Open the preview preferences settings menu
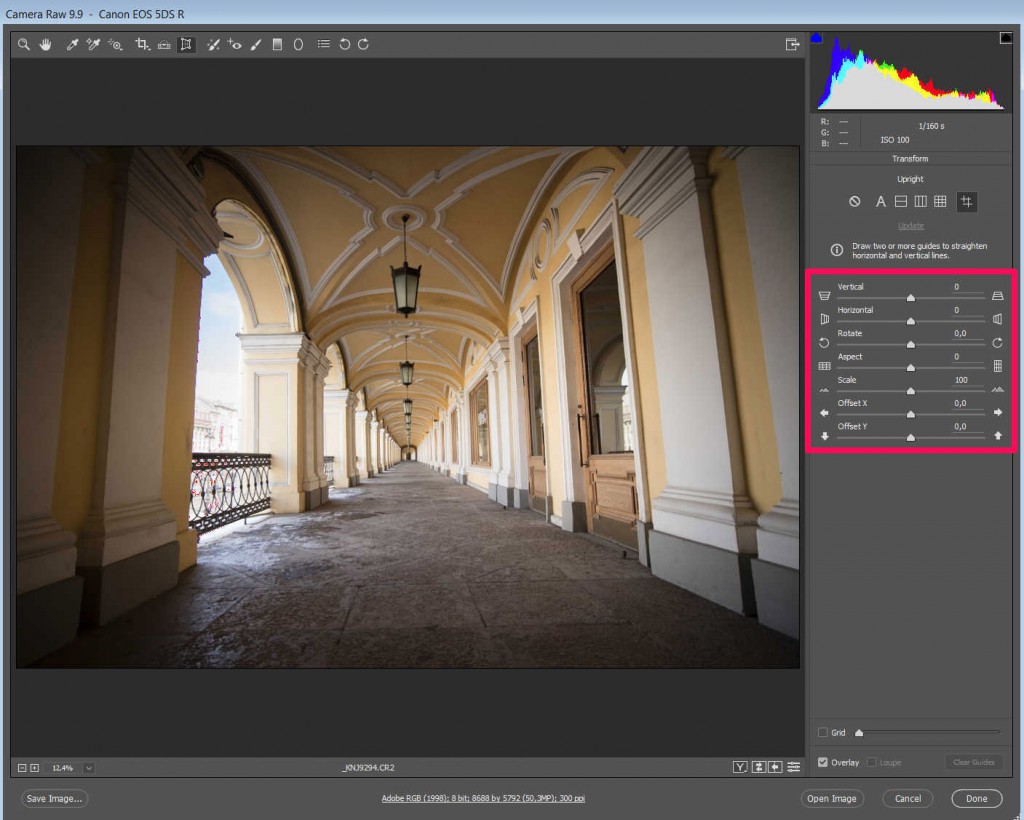The height and width of the screenshot is (820, 1024). pos(793,768)
